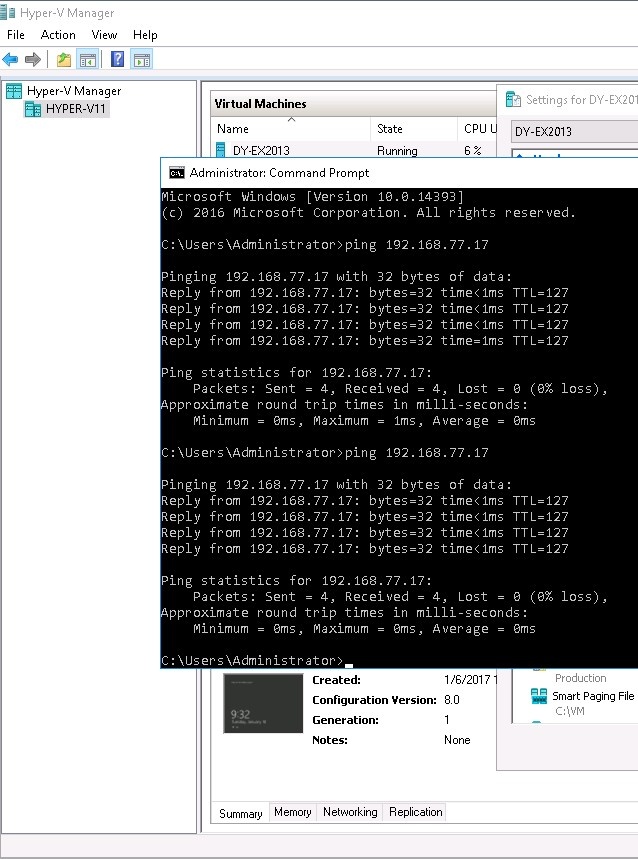
Task: Sort virtual machines by Name column
Action: [233, 129]
